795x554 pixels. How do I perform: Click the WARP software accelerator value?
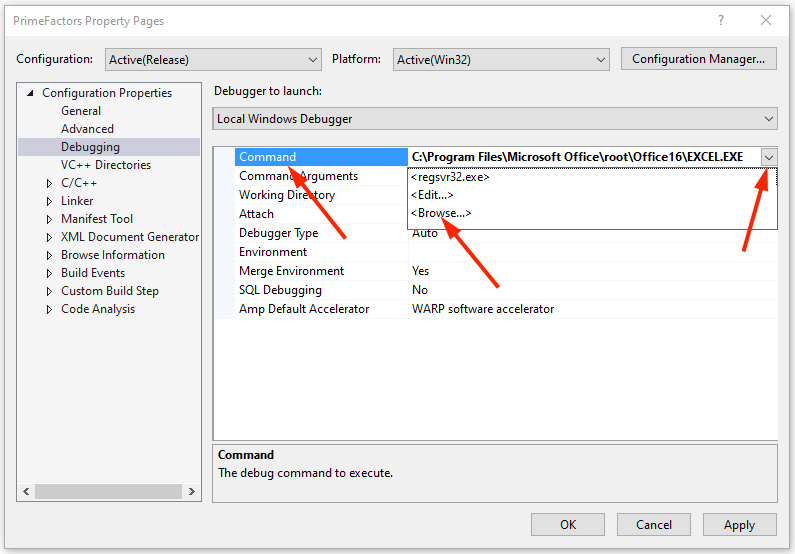point(483,309)
